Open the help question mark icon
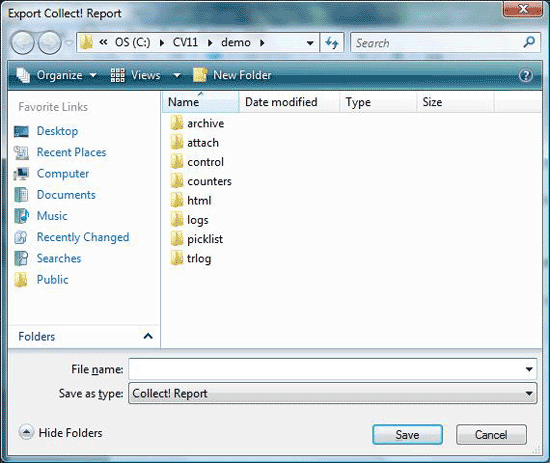The height and width of the screenshot is (463, 550). coord(525,75)
